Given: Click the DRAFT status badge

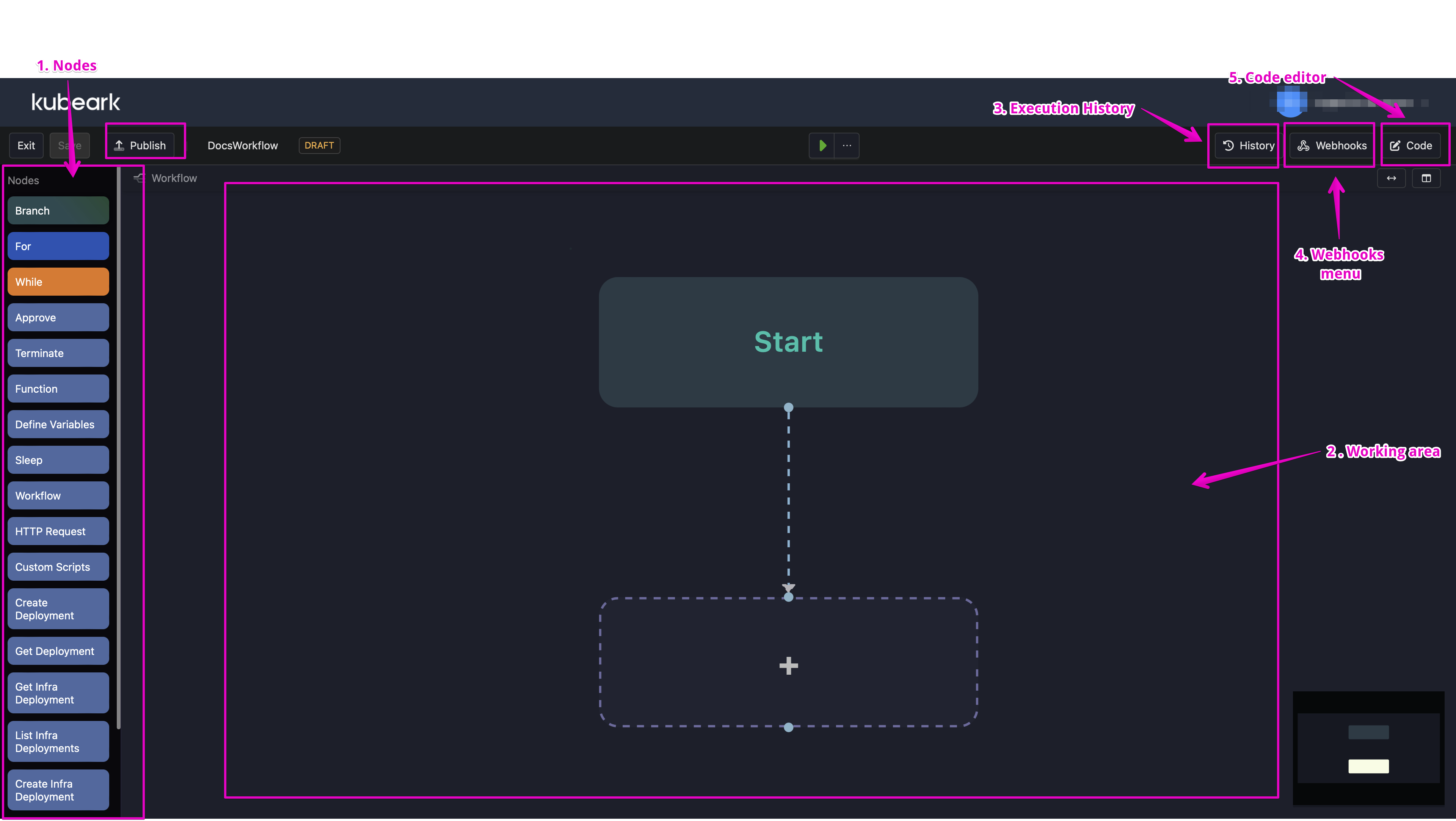Looking at the screenshot, I should tap(319, 145).
